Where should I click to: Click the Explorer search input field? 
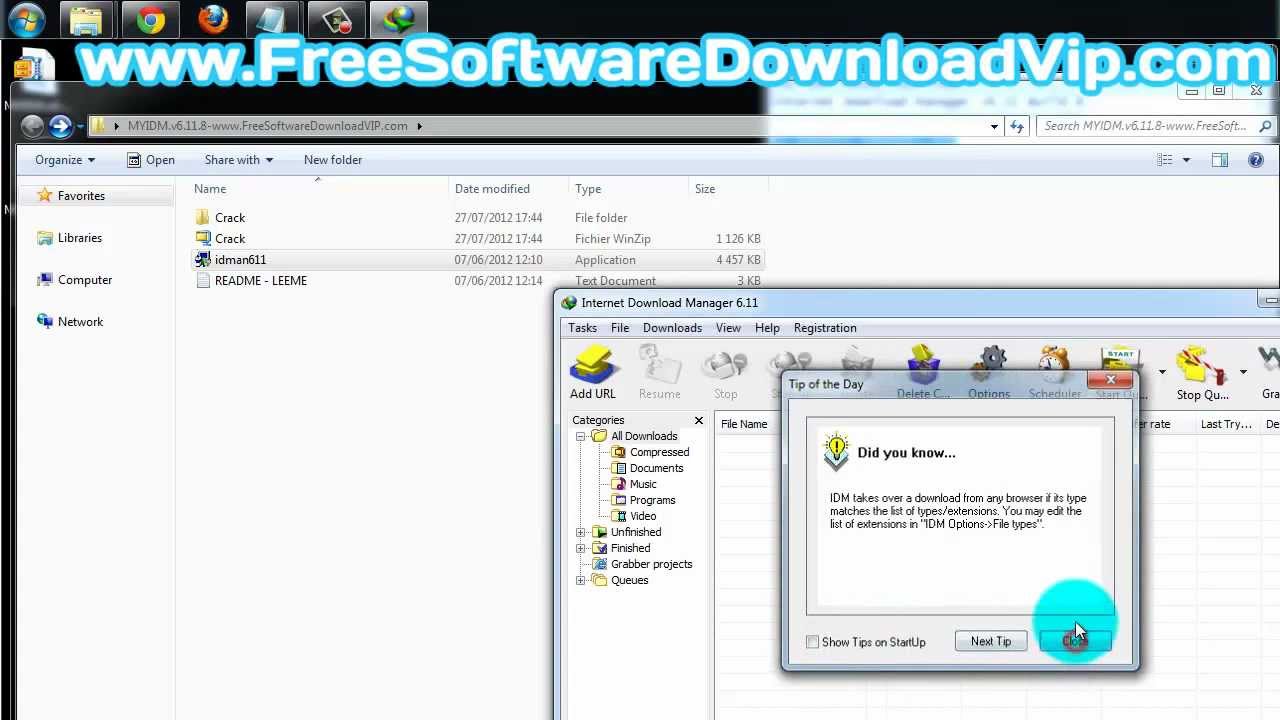[1155, 126]
